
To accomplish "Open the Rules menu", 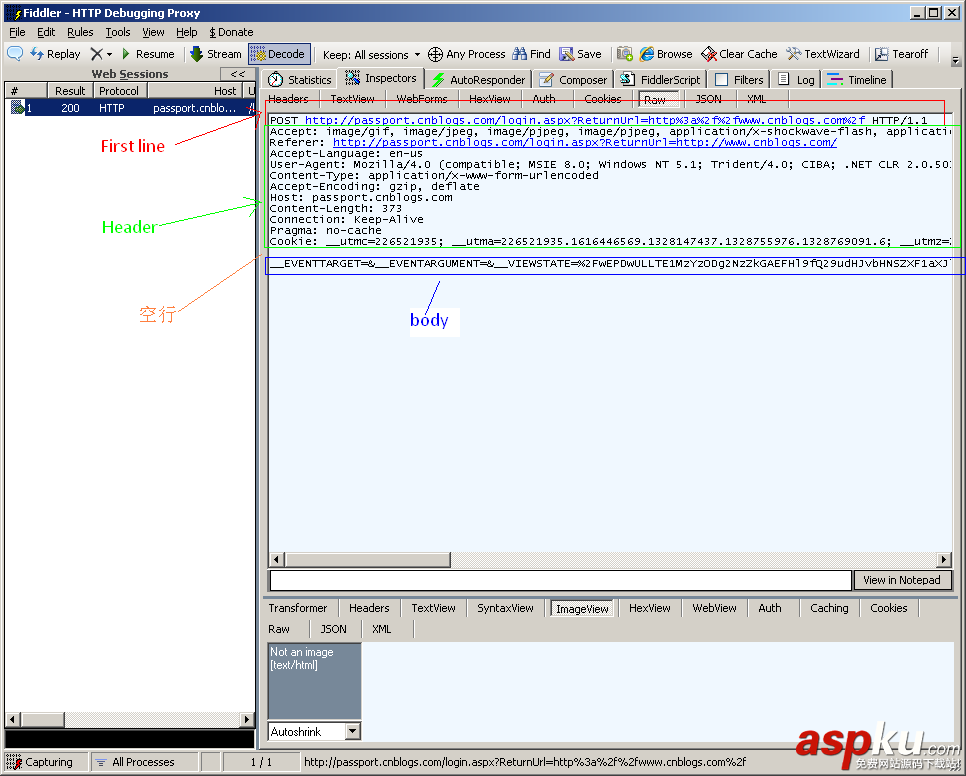I will click(x=80, y=32).
